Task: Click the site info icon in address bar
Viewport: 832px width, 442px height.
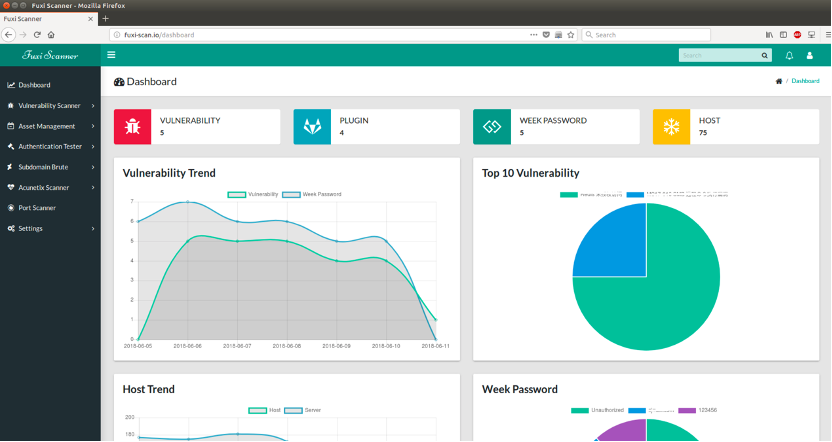Action: coord(117,35)
